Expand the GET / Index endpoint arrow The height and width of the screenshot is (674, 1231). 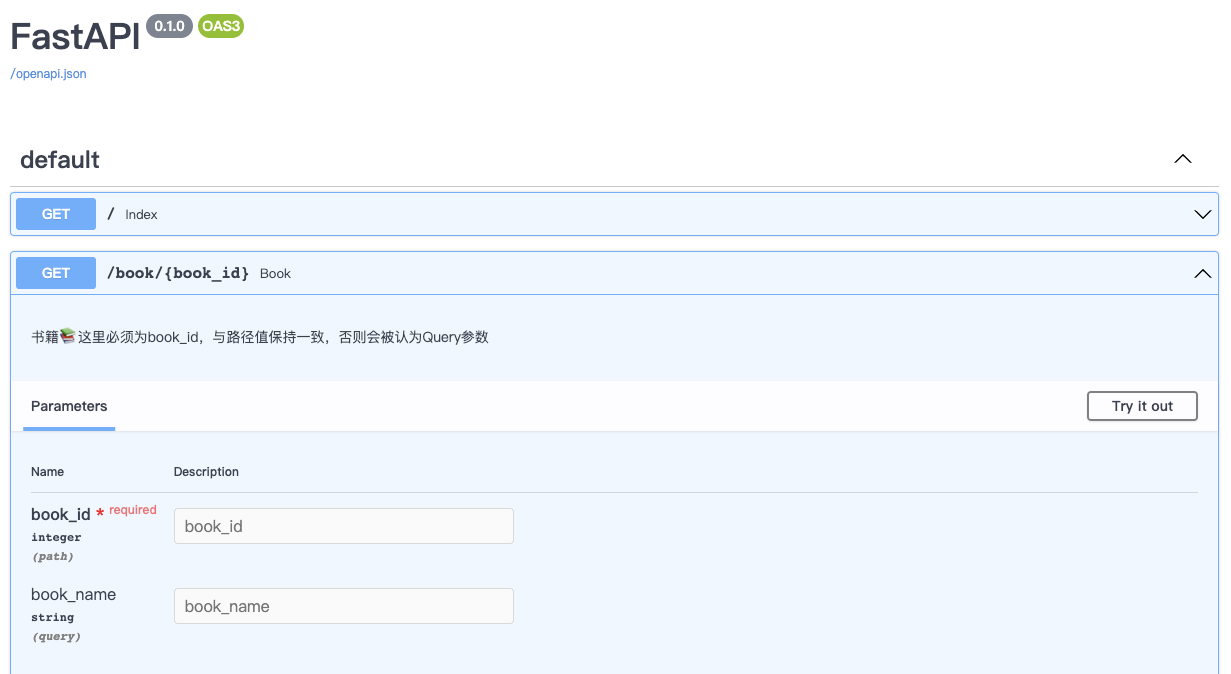(1203, 214)
